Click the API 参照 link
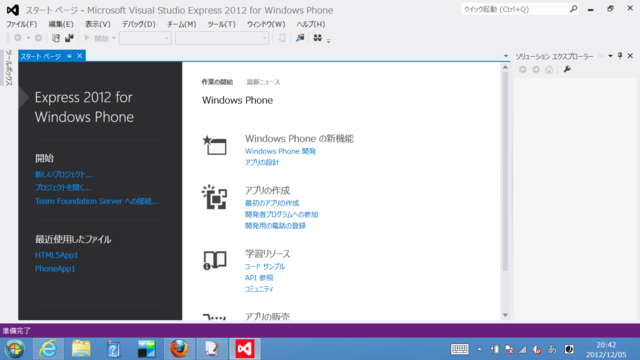This screenshot has width=640, height=360. coord(259,278)
